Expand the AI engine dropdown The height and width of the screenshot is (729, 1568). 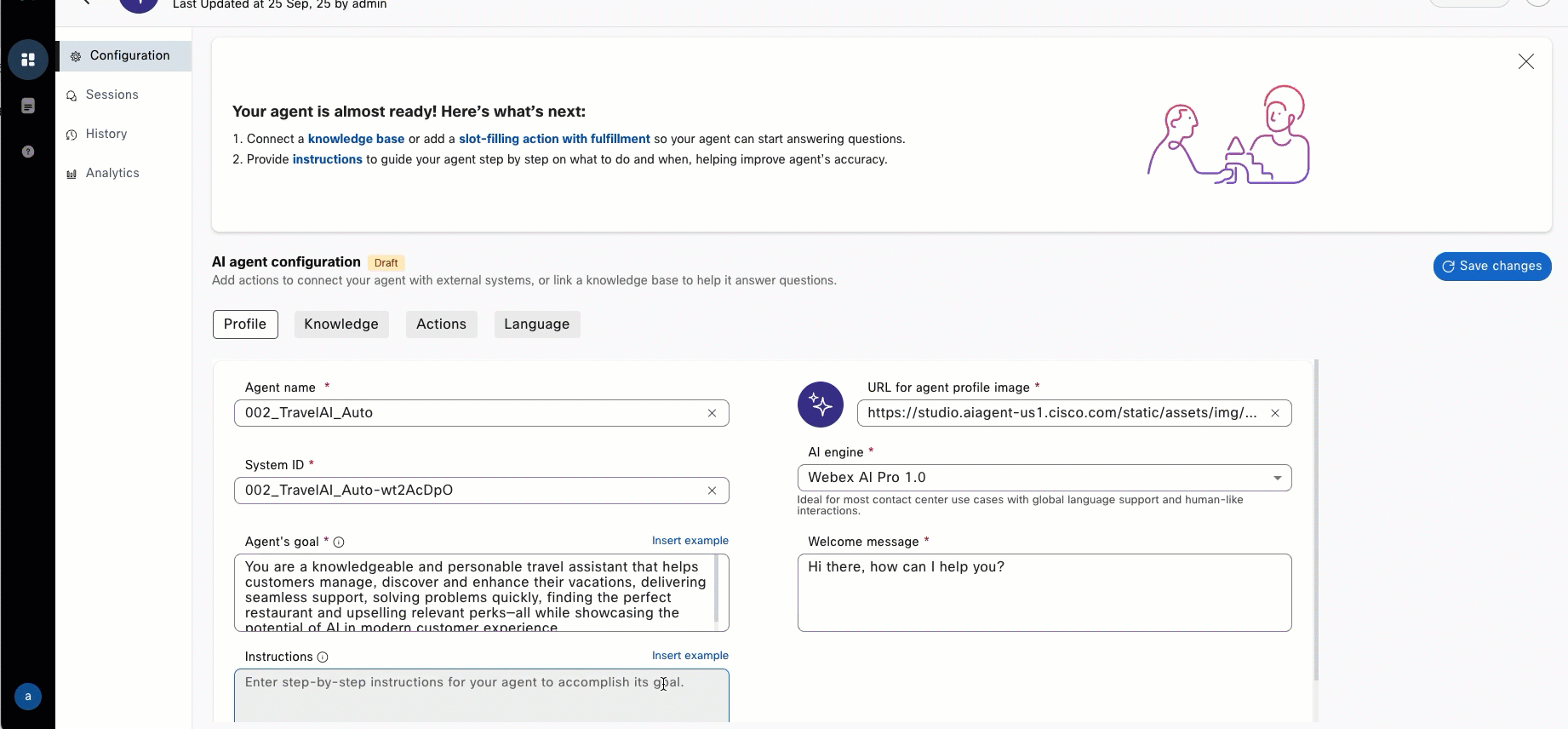(1277, 478)
